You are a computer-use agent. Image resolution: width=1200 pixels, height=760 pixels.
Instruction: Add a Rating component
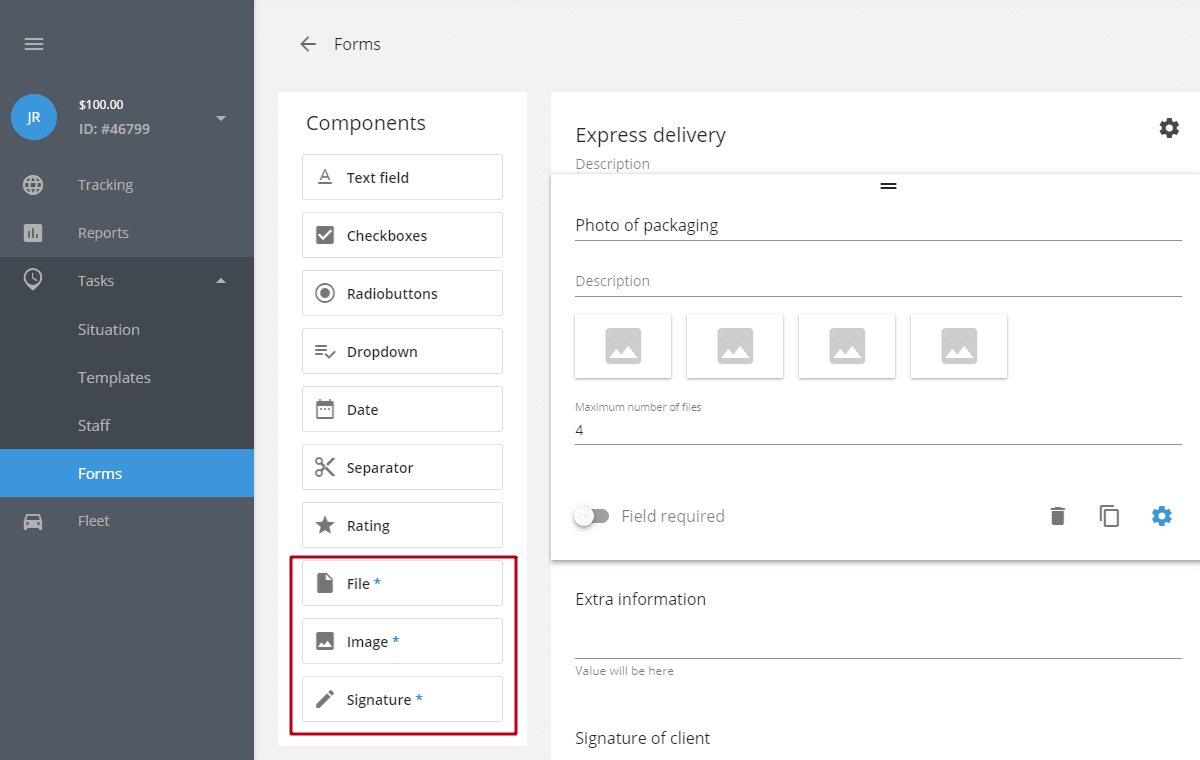click(x=402, y=525)
